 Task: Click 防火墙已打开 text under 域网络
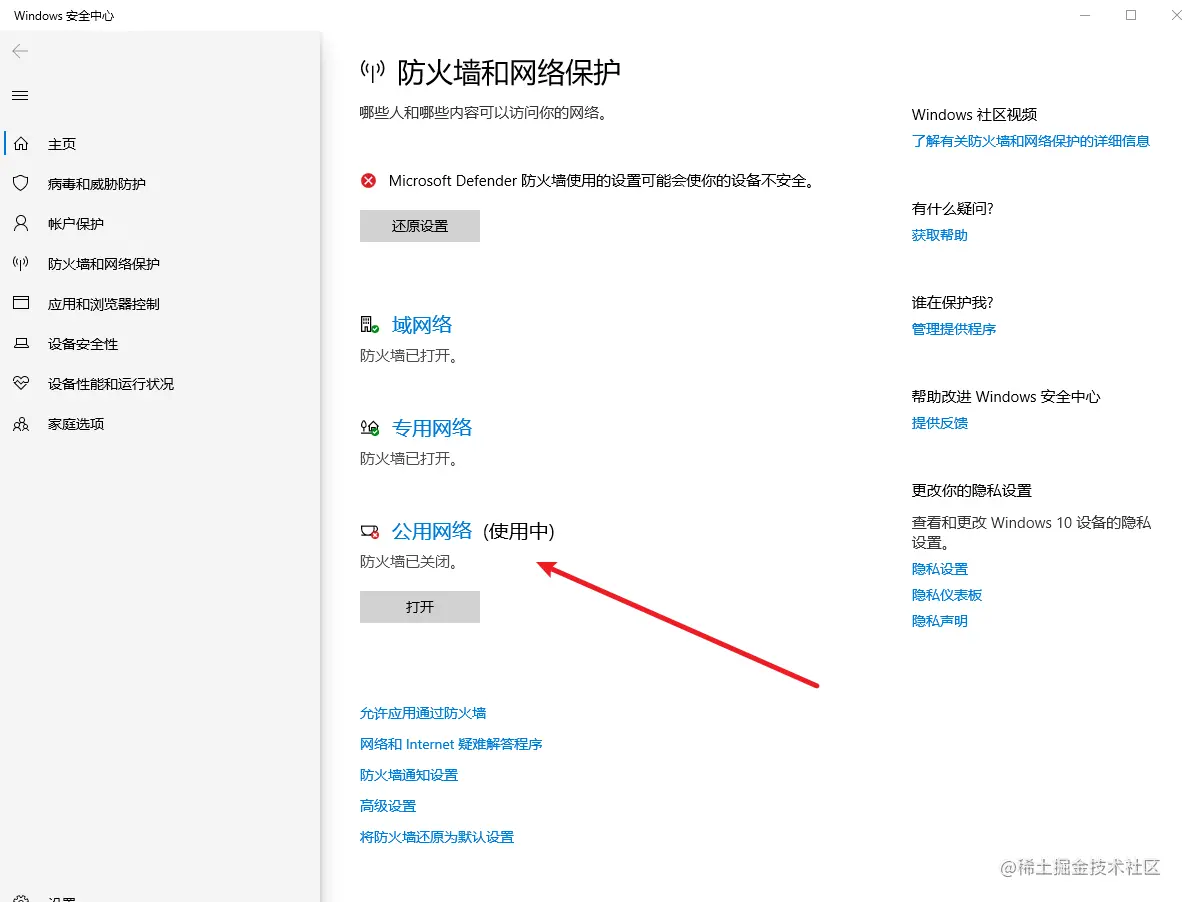click(409, 356)
